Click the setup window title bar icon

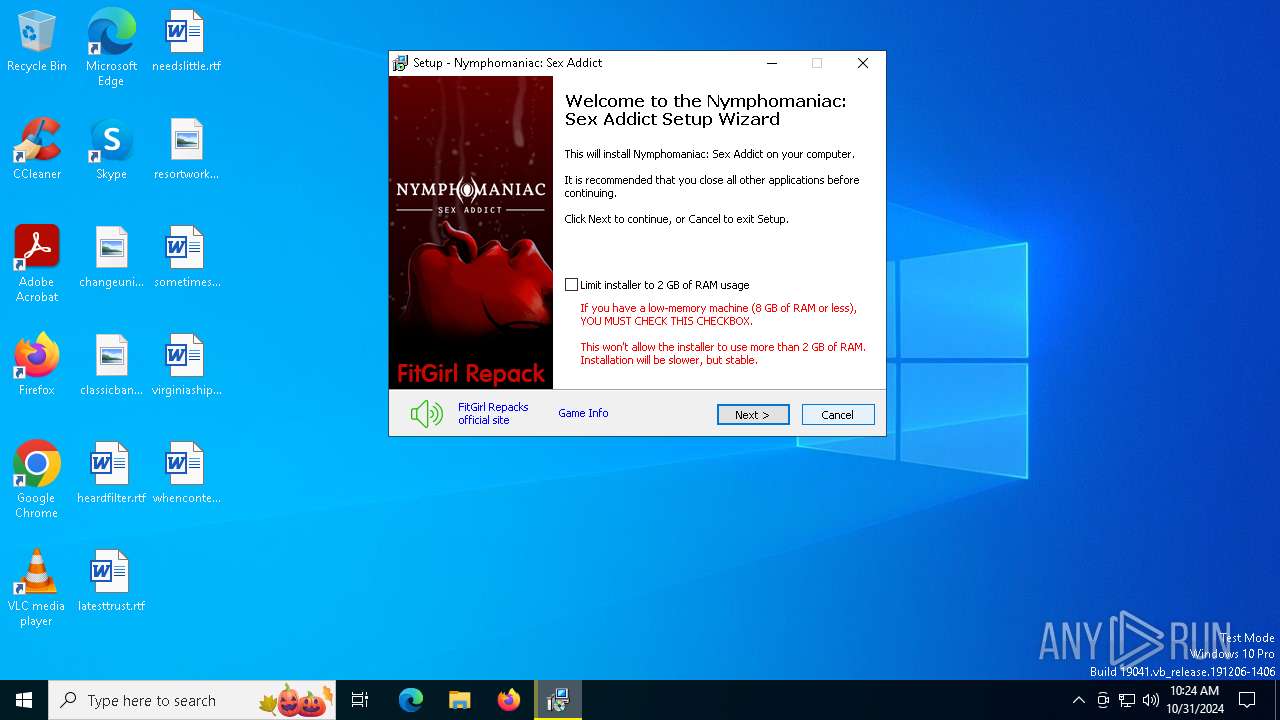tap(401, 63)
